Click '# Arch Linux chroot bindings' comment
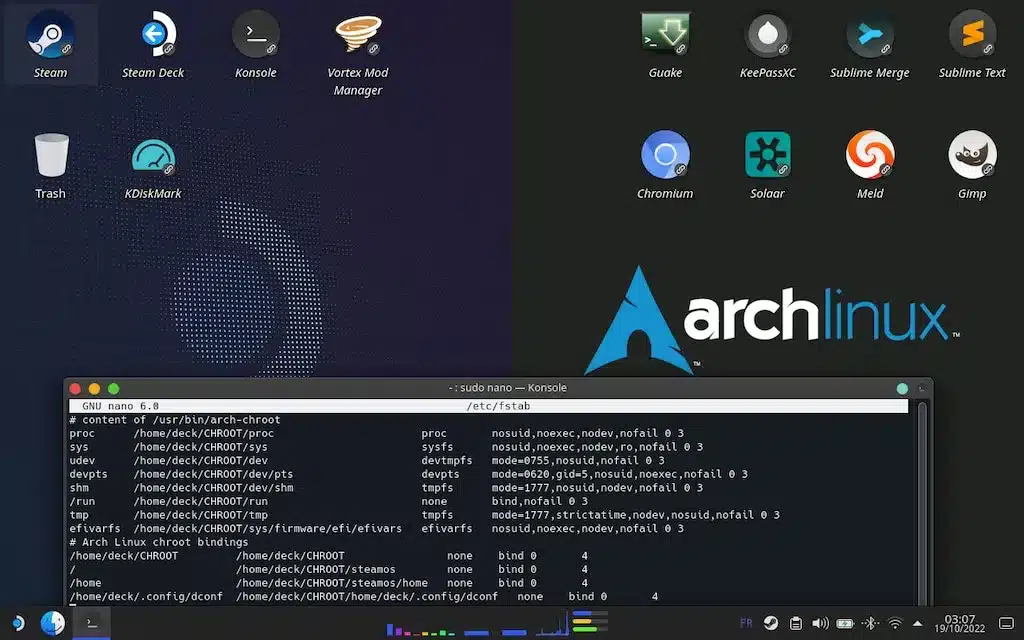 [159, 542]
